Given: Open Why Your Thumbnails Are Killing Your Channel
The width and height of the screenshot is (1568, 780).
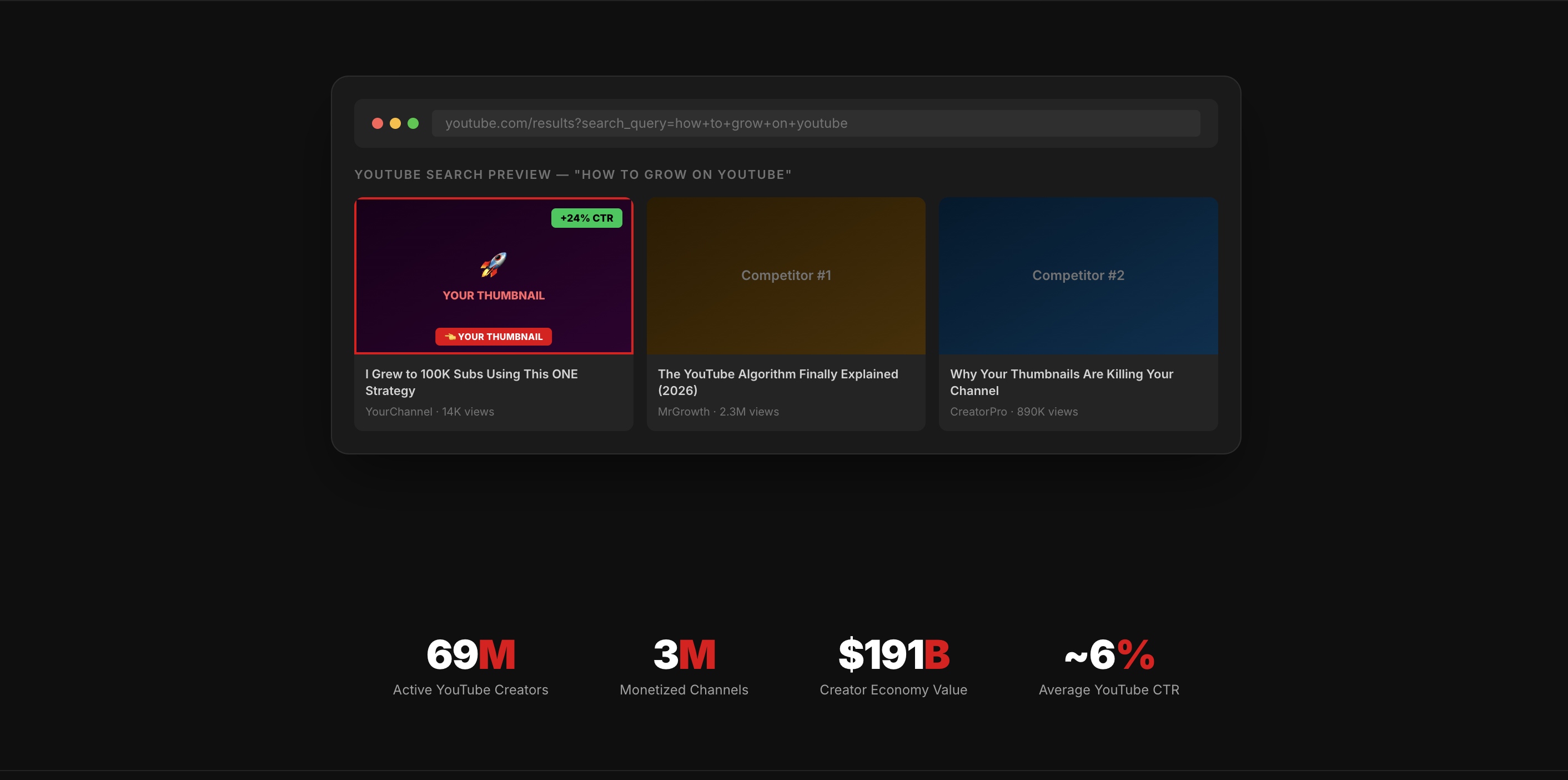Looking at the screenshot, I should click(x=1062, y=382).
